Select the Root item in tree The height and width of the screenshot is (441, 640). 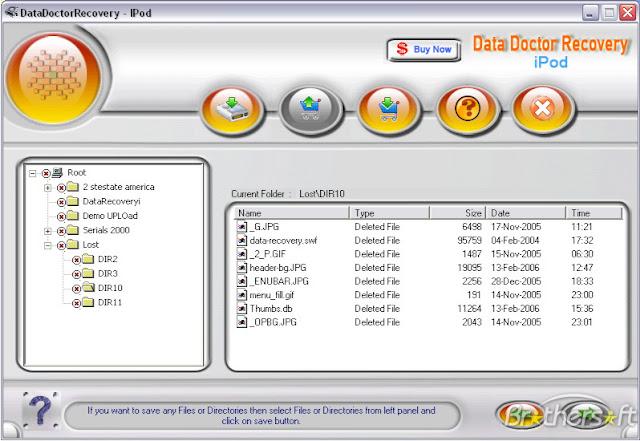pos(77,173)
